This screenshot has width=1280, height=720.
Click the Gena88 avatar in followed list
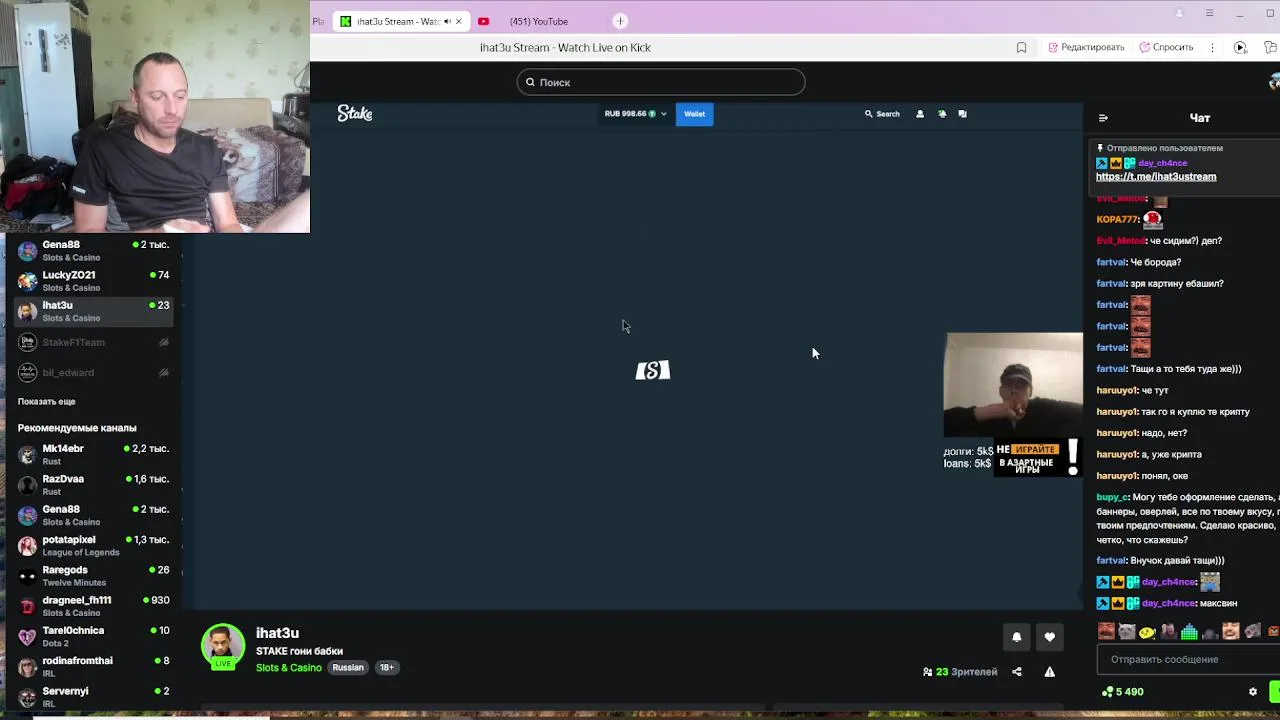pyautogui.click(x=27, y=250)
